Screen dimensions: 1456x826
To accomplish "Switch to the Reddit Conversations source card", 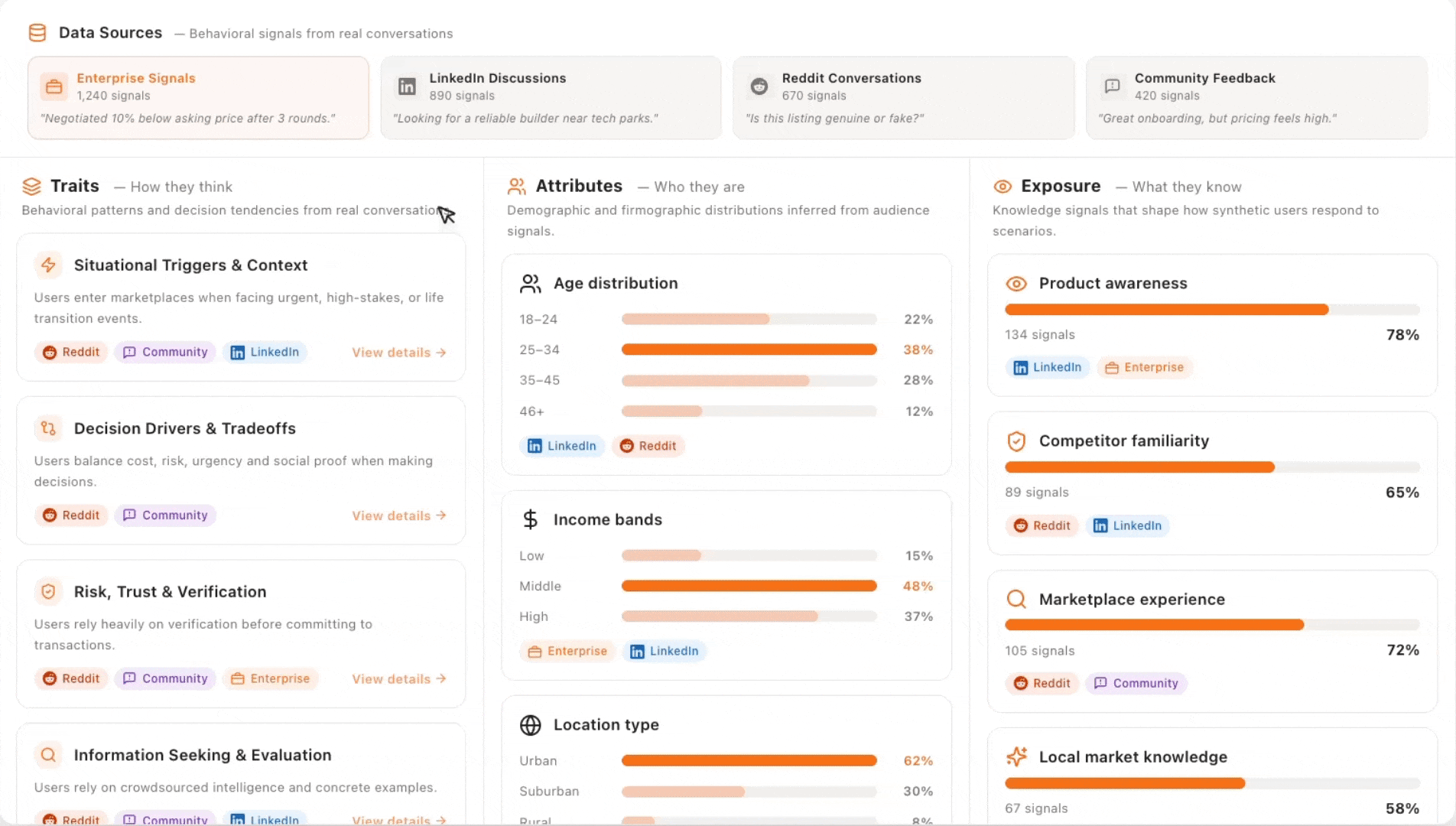I will (x=903, y=97).
